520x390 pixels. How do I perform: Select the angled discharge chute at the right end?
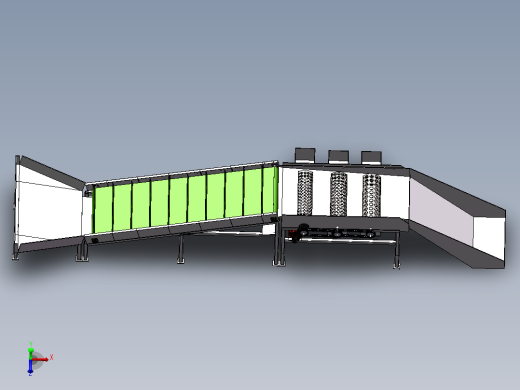pyautogui.click(x=457, y=218)
